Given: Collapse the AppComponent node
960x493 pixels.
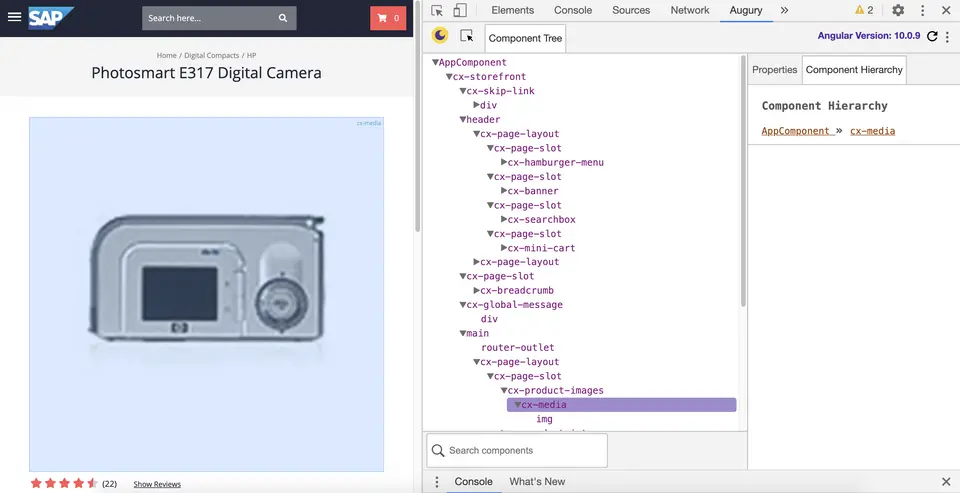Looking at the screenshot, I should pos(435,62).
